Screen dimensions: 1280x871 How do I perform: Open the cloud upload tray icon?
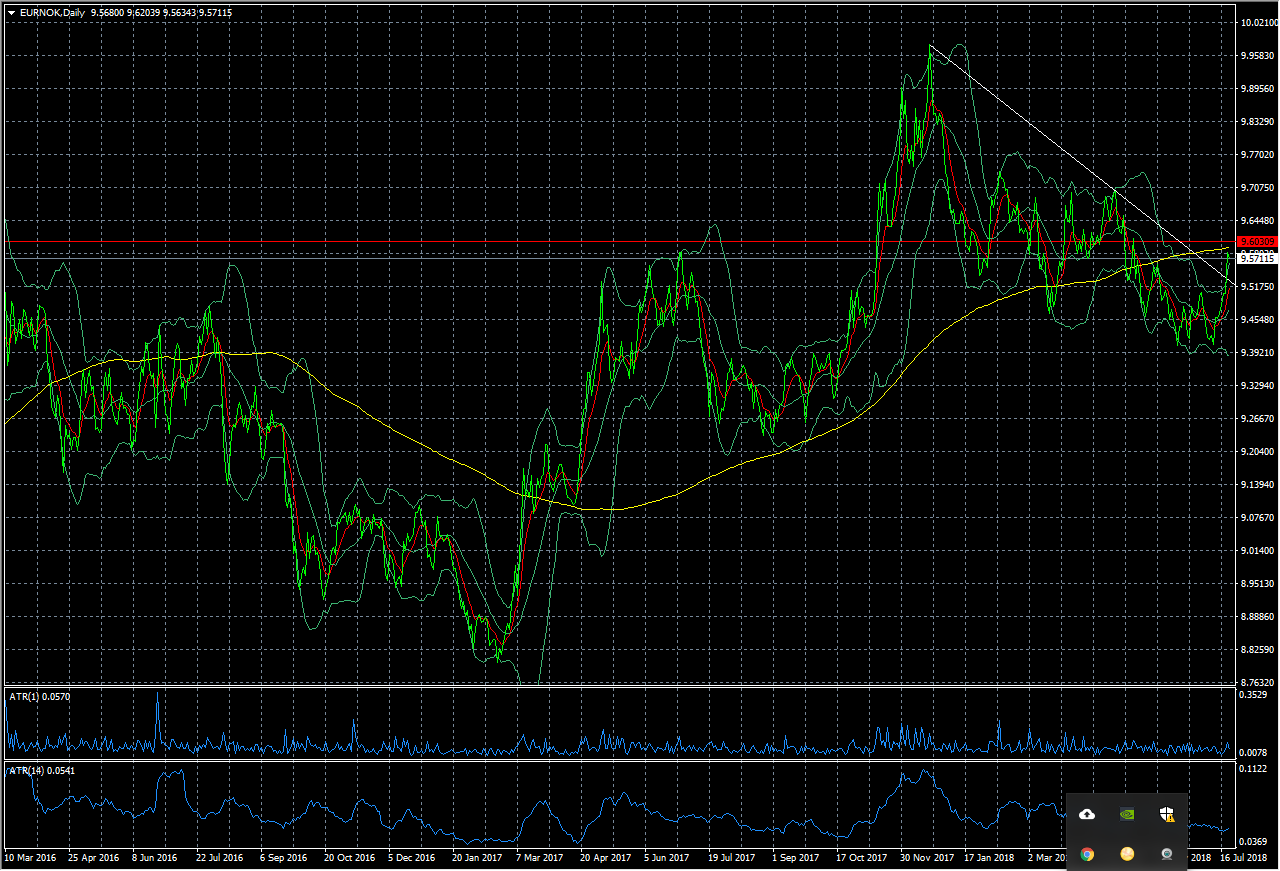[x=1087, y=815]
